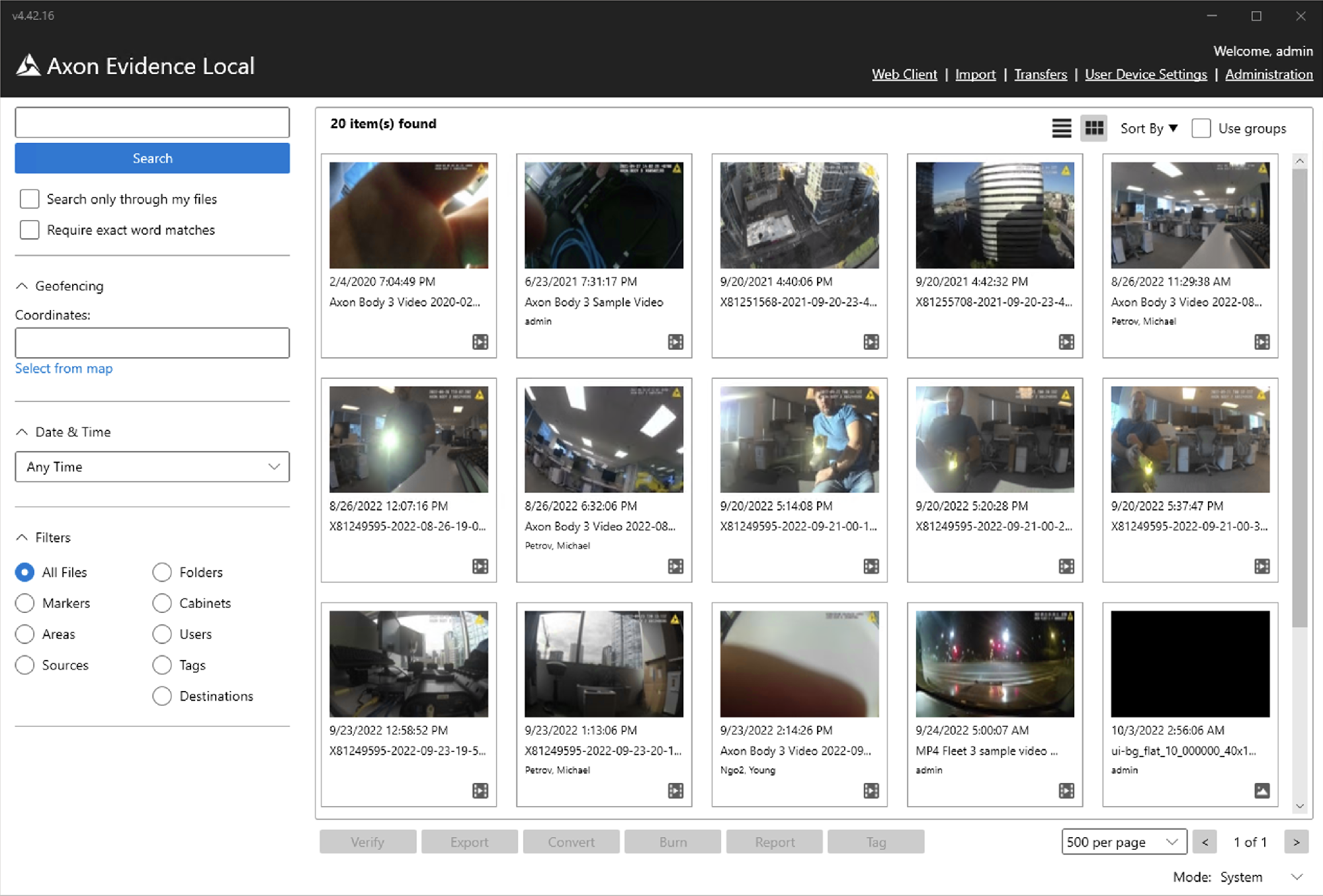This screenshot has height=896, width=1323.
Task: Open the Transfers page
Action: click(1040, 74)
